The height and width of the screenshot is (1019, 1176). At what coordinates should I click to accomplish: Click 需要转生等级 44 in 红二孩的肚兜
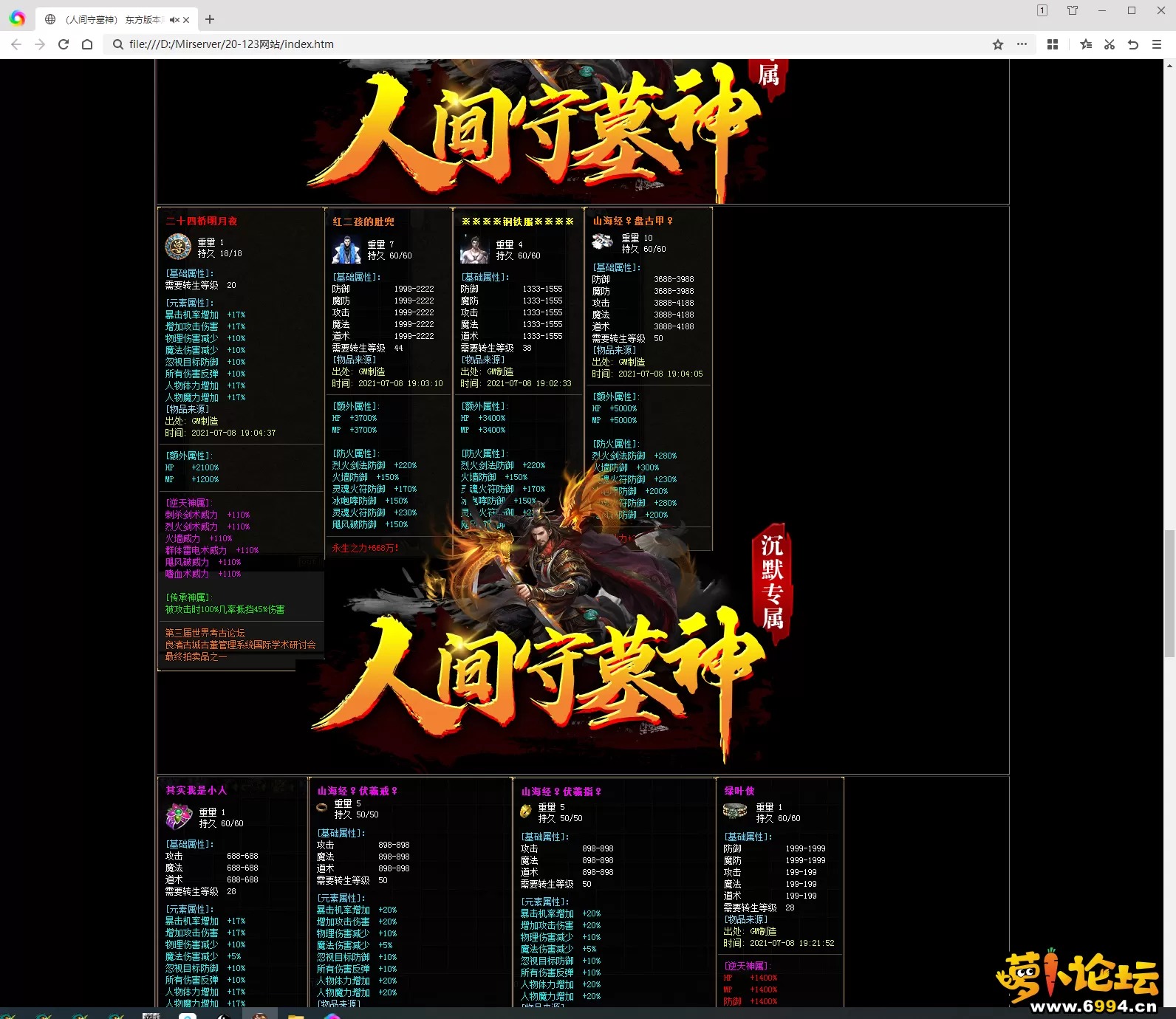click(x=367, y=348)
